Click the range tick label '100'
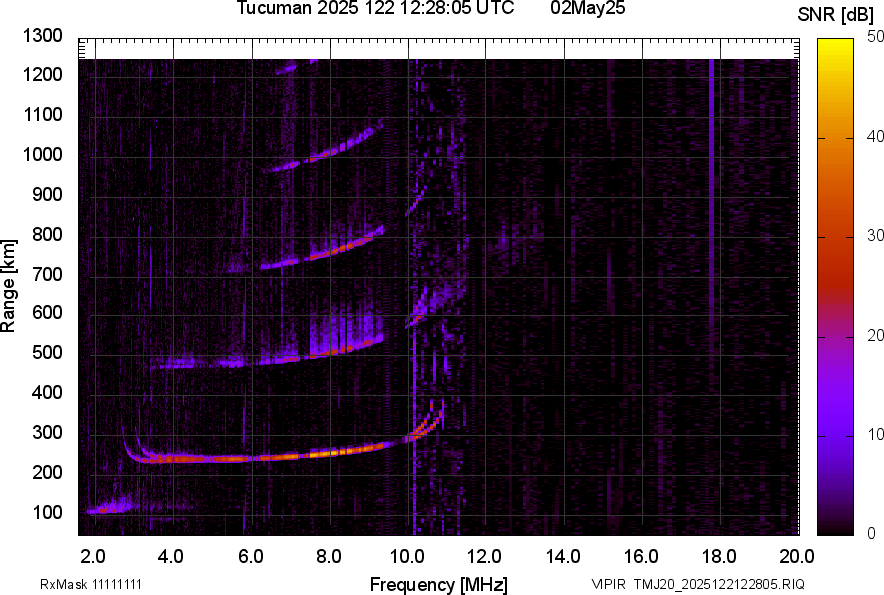The width and height of the screenshot is (884, 595). coord(47,512)
